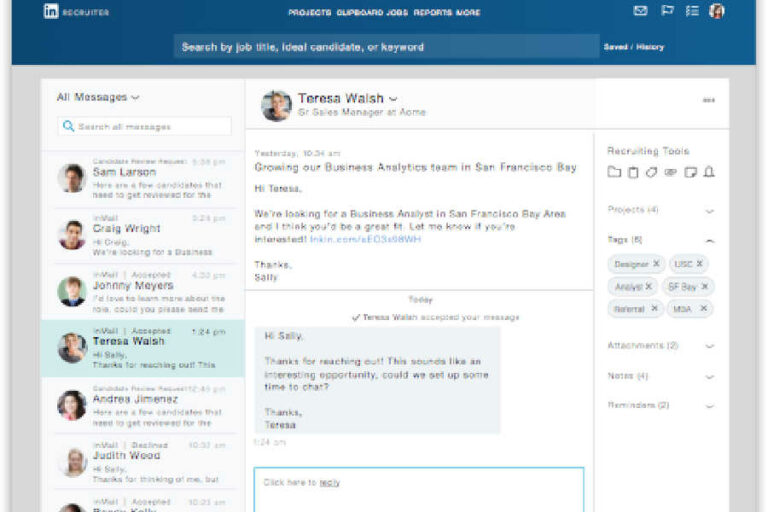Viewport: 768px width, 512px height.
Task: Remove the MBA tag
Action: pyautogui.click(x=704, y=308)
